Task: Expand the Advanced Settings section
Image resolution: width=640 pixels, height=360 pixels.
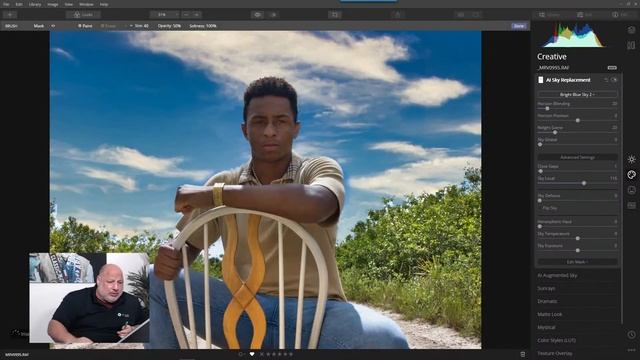Action: 577,157
